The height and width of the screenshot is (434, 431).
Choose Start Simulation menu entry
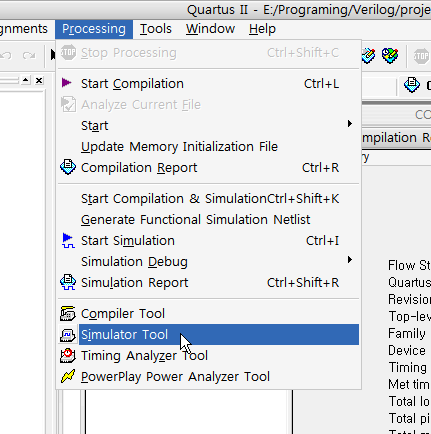(x=209, y=241)
